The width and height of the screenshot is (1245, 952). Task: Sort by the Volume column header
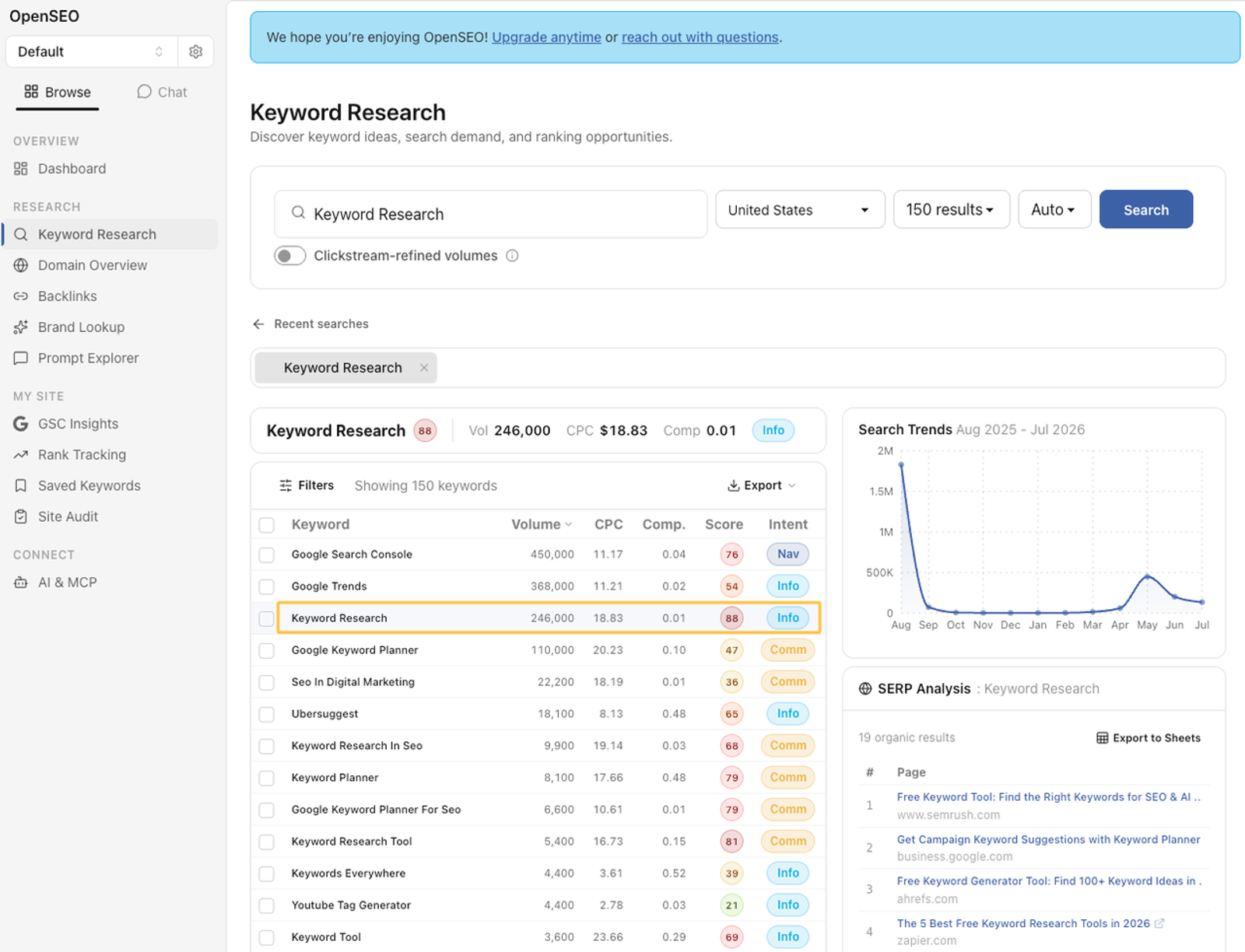(x=542, y=524)
